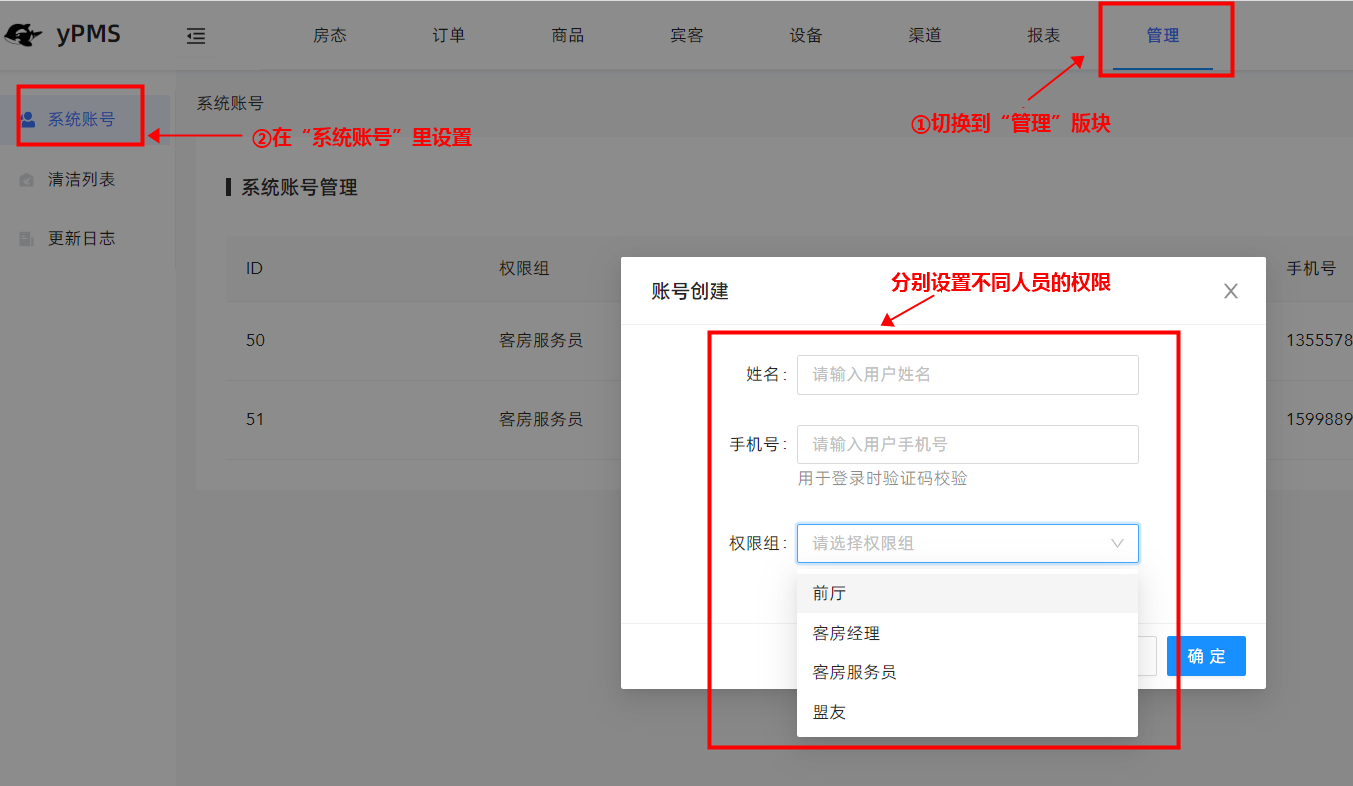Choose 盟友 from the dropdown list
This screenshot has height=786, width=1353.
[967, 712]
